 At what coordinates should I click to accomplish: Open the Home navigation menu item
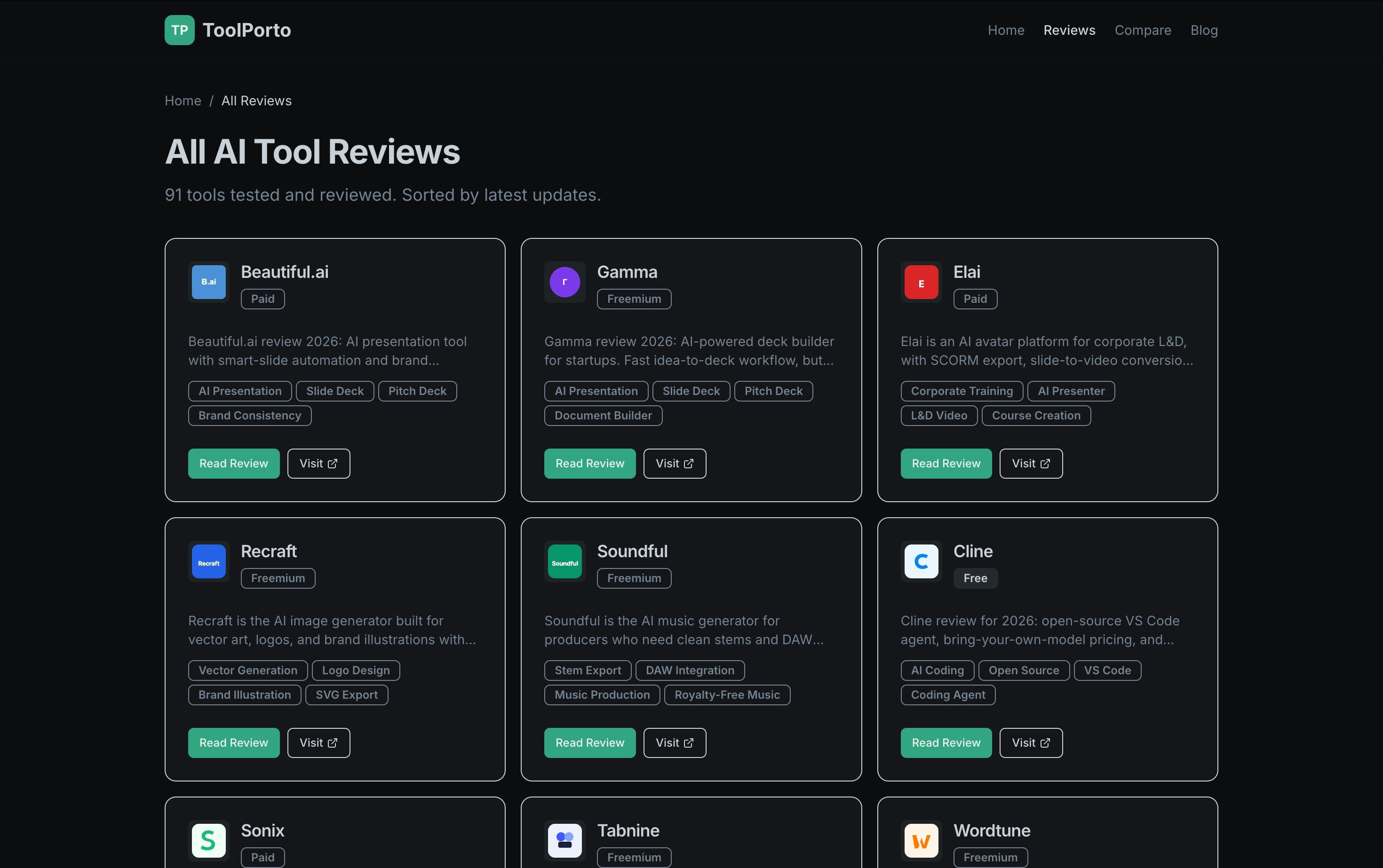(x=1006, y=30)
